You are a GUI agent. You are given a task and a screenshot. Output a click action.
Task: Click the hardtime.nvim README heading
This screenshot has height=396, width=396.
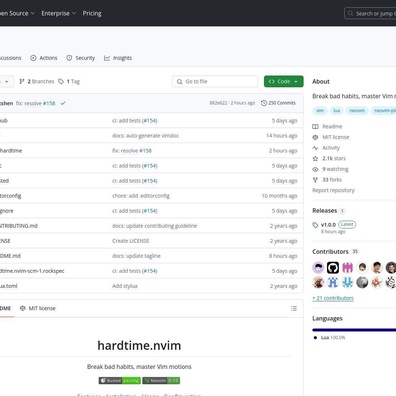pos(139,346)
